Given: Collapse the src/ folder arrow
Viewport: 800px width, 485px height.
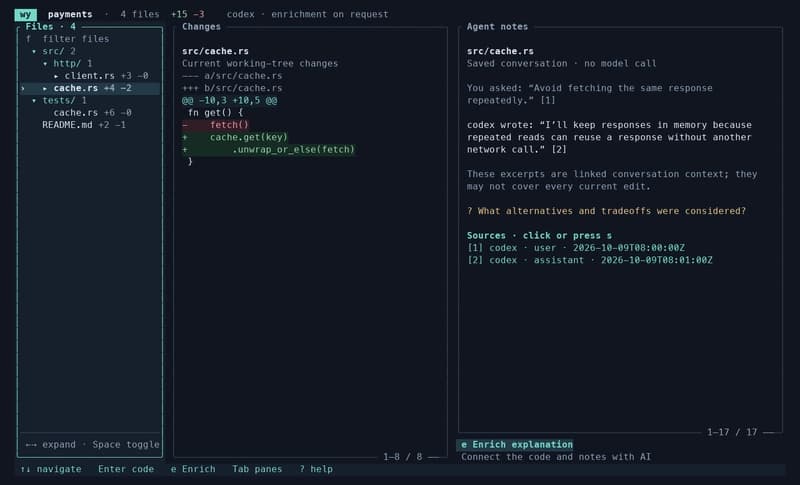Looking at the screenshot, I should pos(34,52).
